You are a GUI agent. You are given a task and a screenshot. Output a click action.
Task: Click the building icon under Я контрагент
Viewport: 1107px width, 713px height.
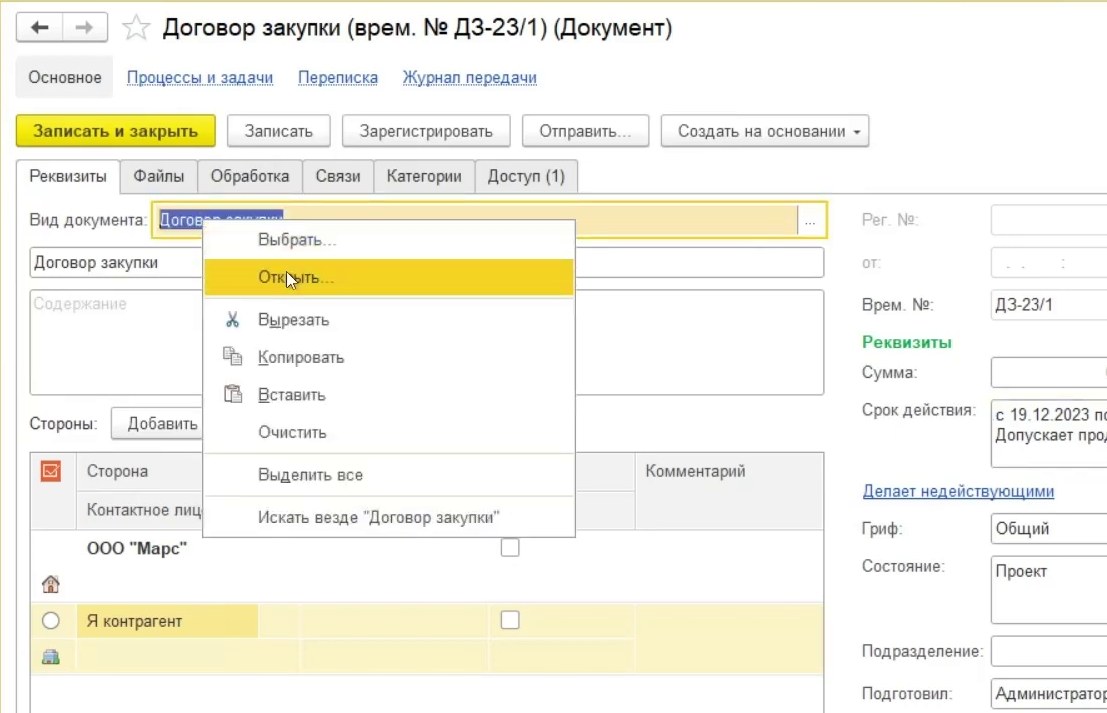(x=50, y=657)
